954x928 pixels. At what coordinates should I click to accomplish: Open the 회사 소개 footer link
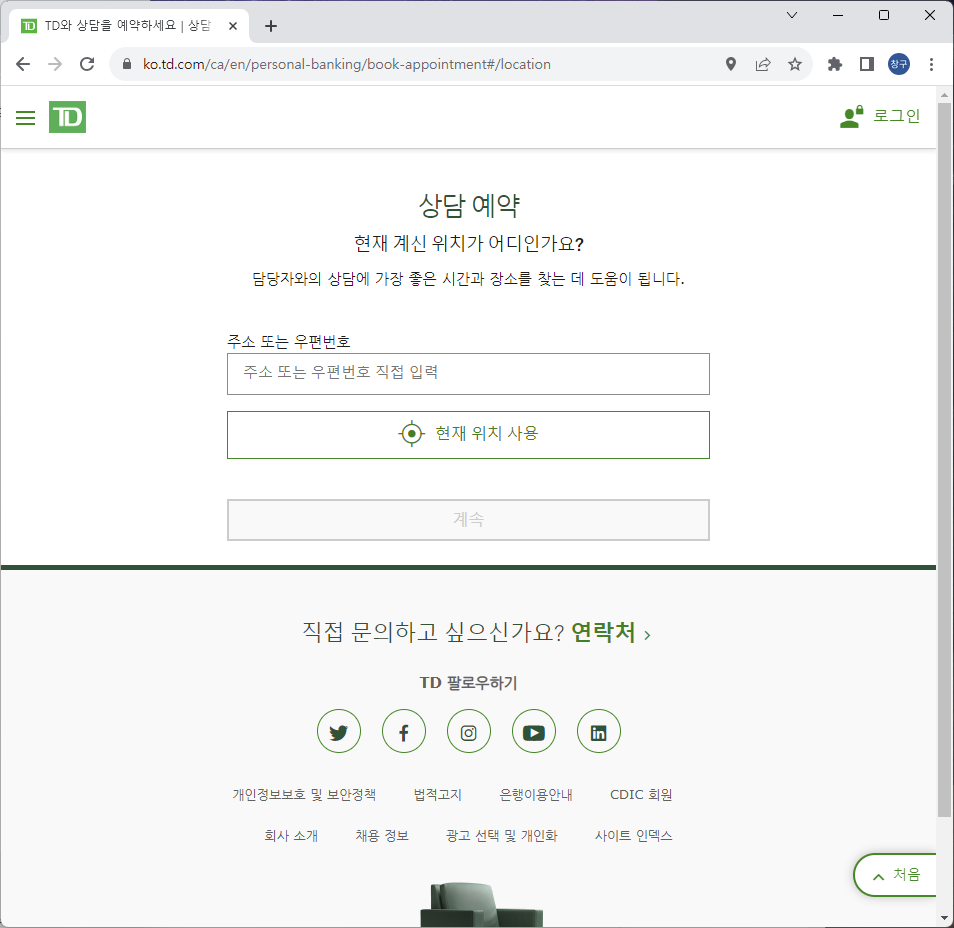(291, 835)
